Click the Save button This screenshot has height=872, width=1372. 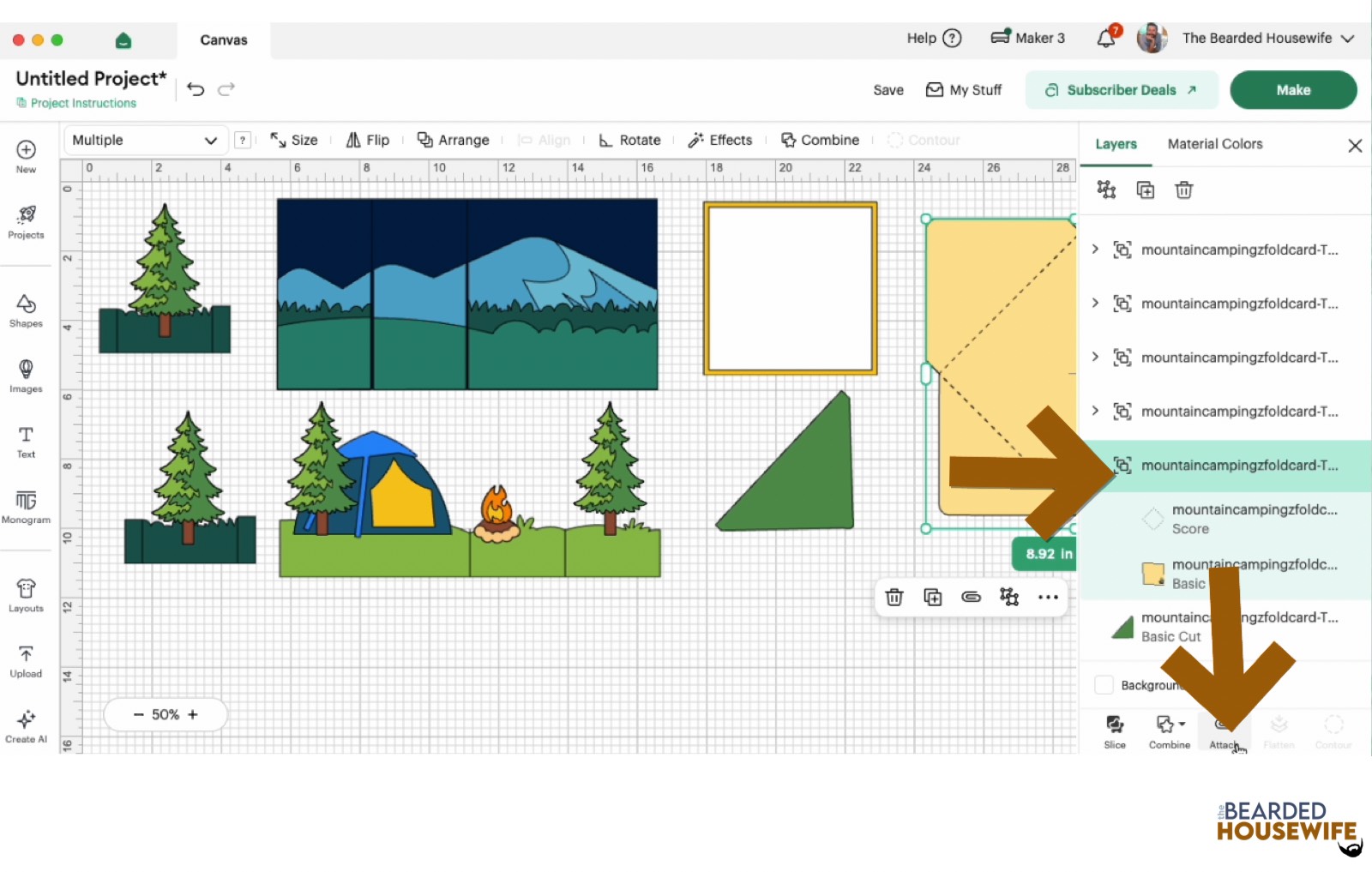[888, 90]
